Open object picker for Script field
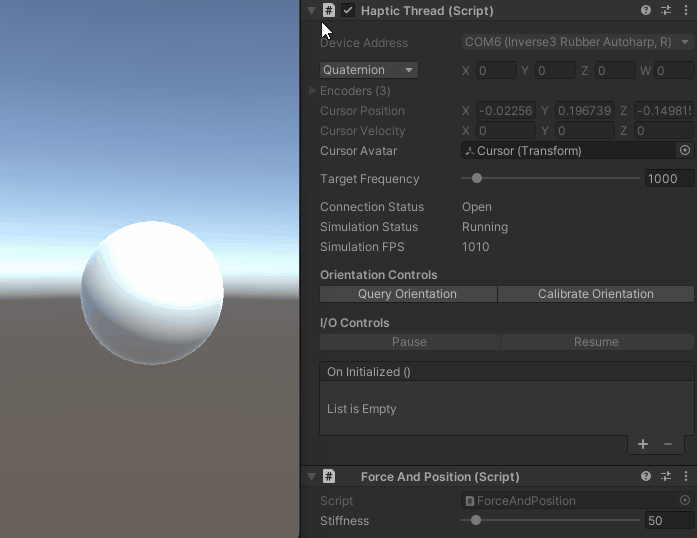The height and width of the screenshot is (538, 697). [x=685, y=500]
